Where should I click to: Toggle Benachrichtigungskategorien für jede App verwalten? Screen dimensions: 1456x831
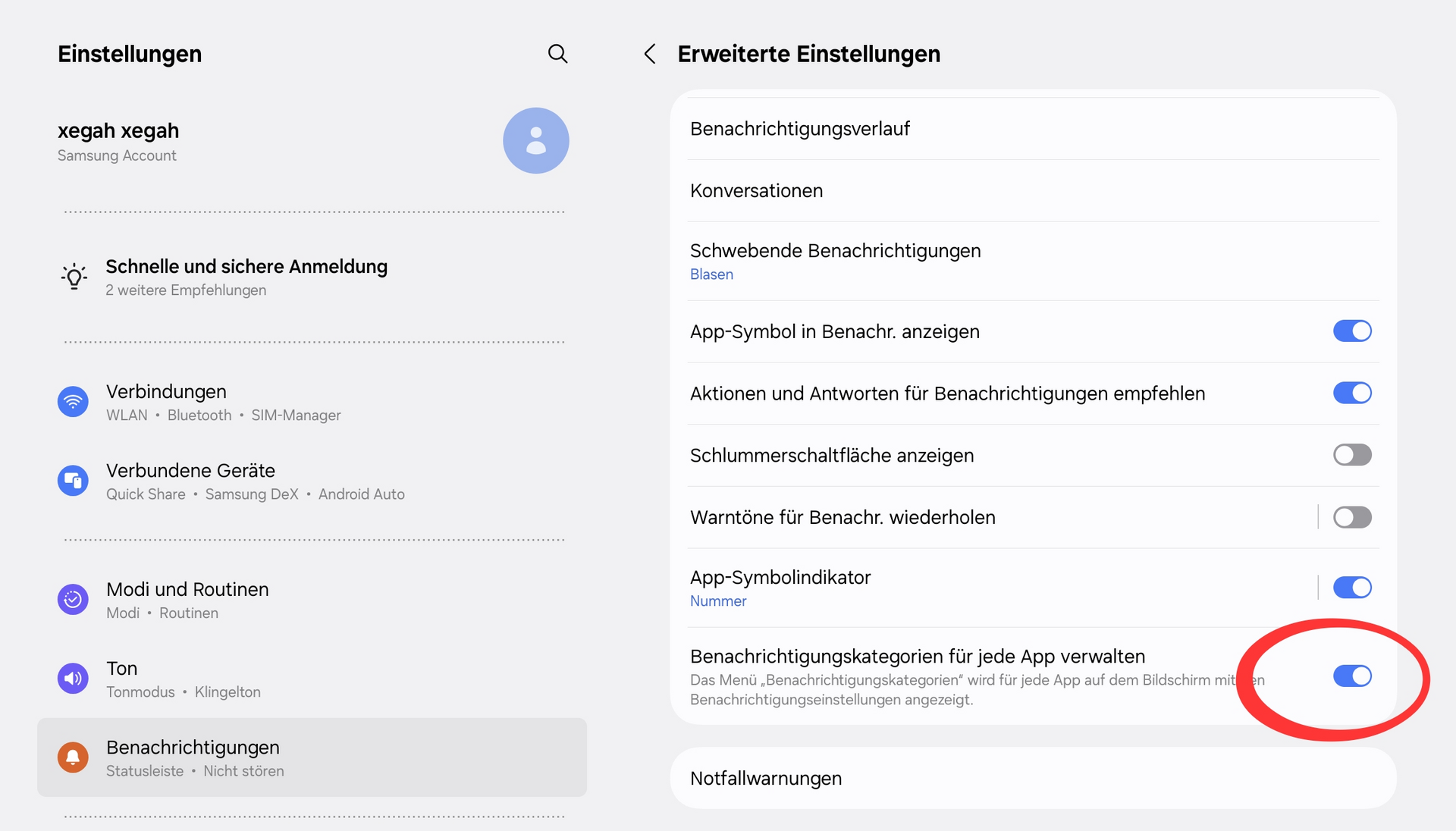point(1352,676)
